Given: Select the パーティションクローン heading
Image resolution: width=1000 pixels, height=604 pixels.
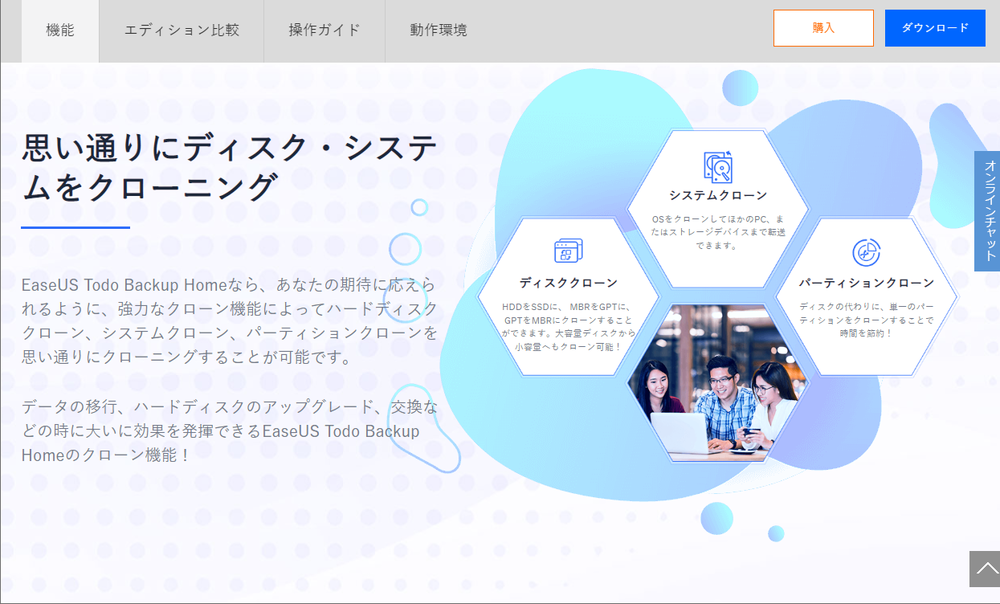Looking at the screenshot, I should click(866, 283).
